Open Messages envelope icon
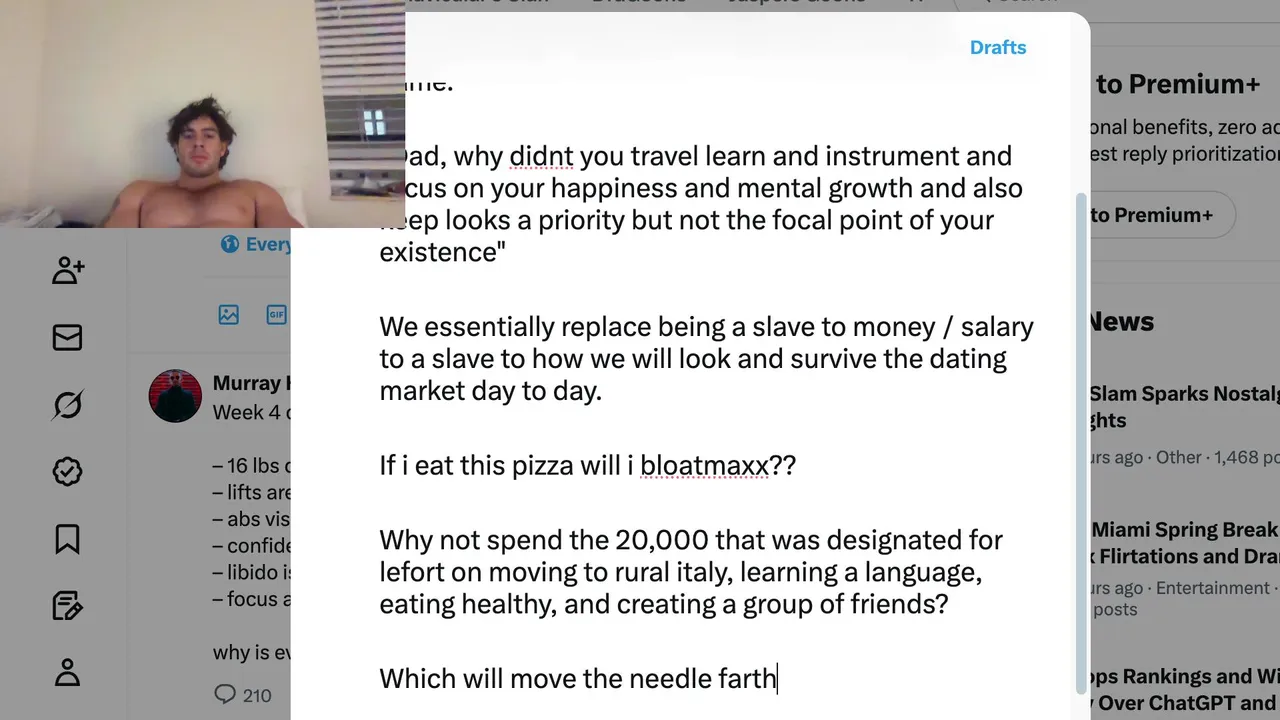 [x=68, y=338]
